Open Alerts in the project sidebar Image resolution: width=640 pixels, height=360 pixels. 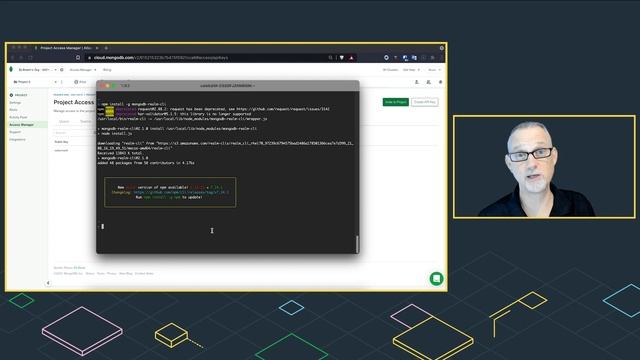pos(13,110)
